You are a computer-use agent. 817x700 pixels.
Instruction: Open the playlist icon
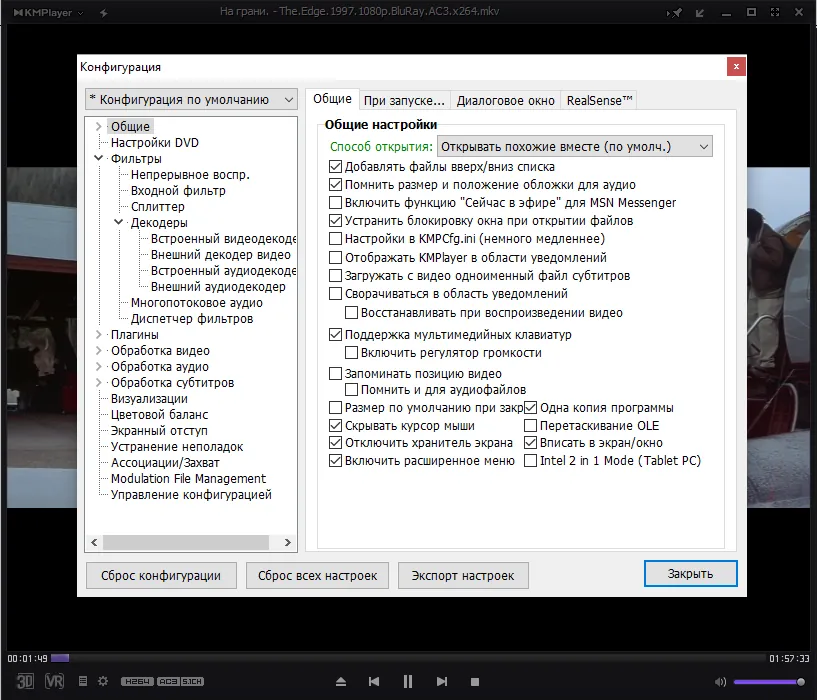(83, 681)
